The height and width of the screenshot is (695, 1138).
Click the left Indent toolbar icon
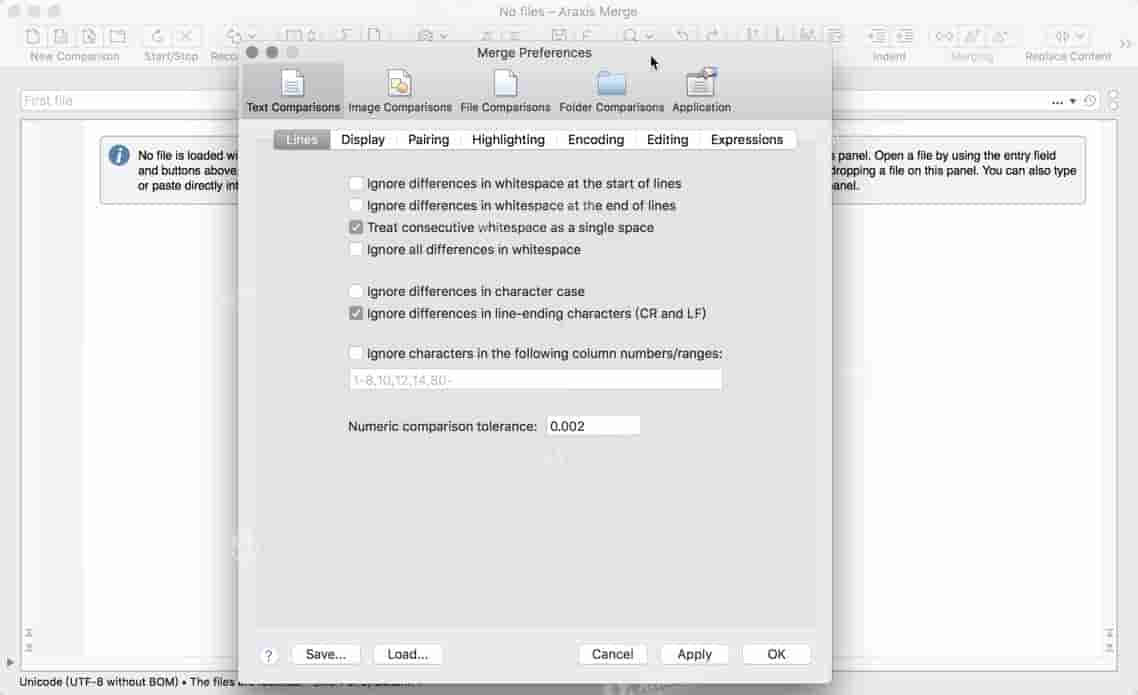point(877,36)
